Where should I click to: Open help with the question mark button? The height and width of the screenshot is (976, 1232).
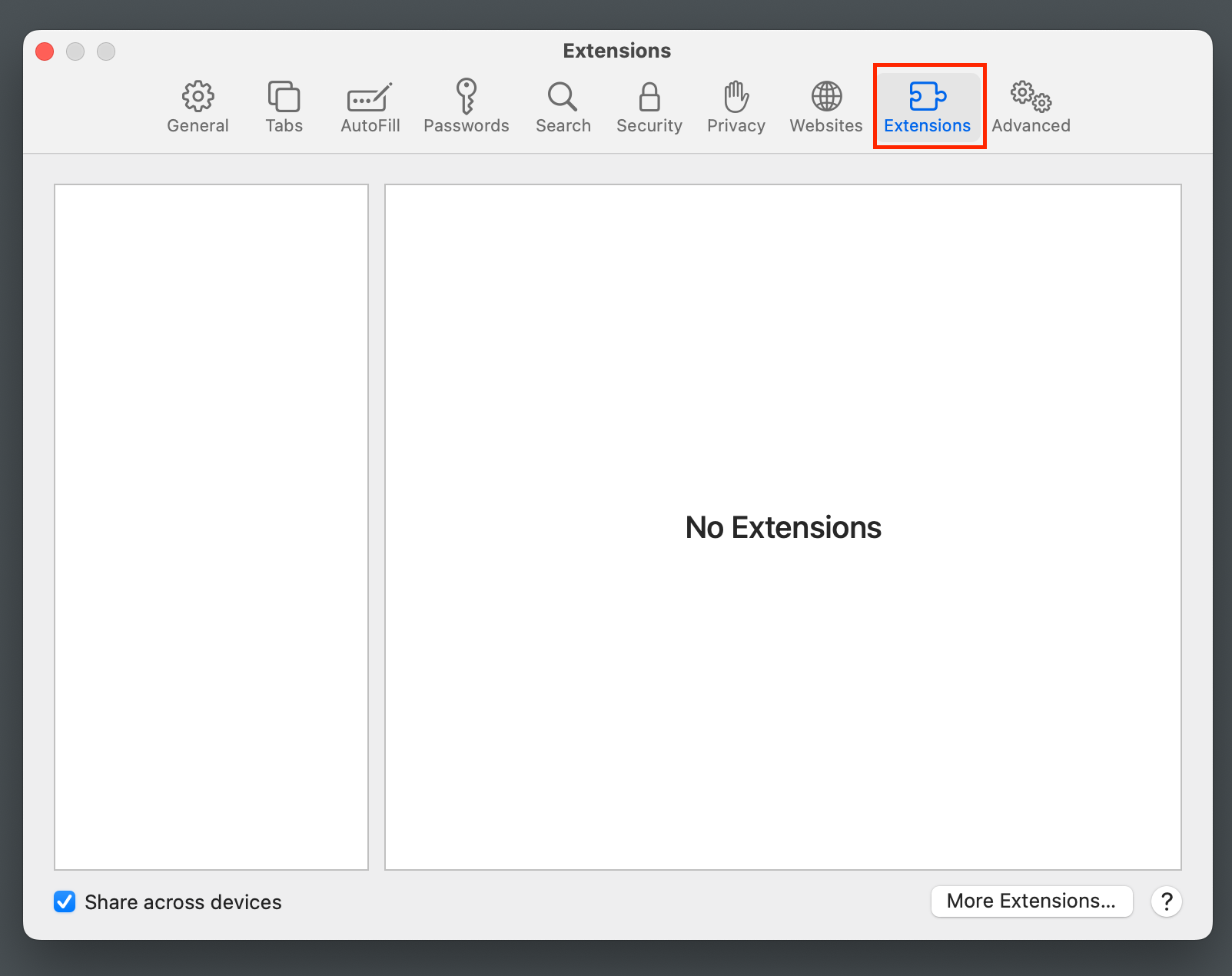pos(1166,901)
